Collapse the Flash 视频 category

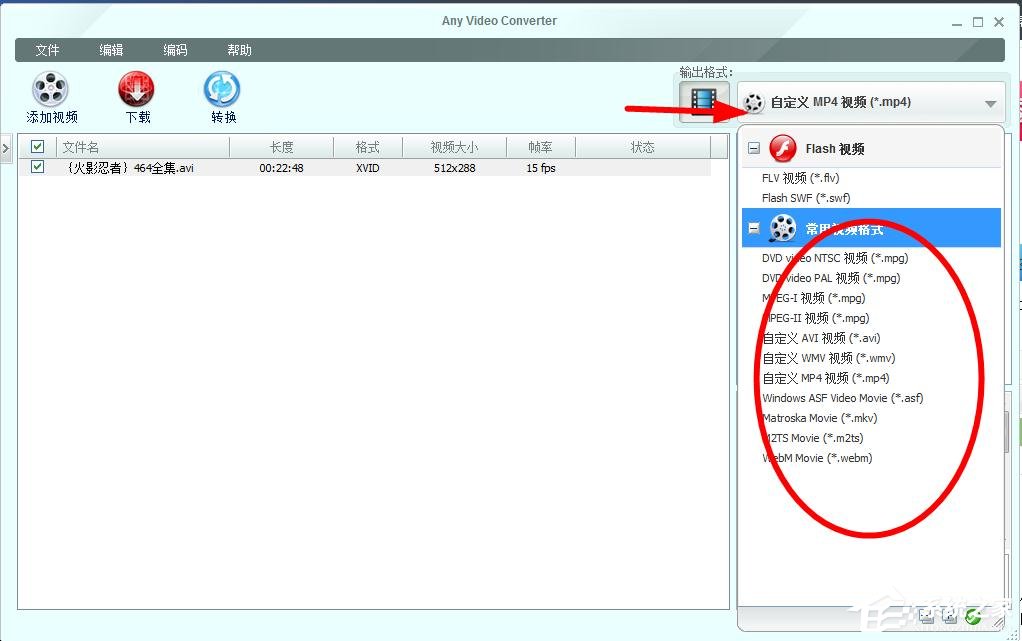click(x=754, y=148)
